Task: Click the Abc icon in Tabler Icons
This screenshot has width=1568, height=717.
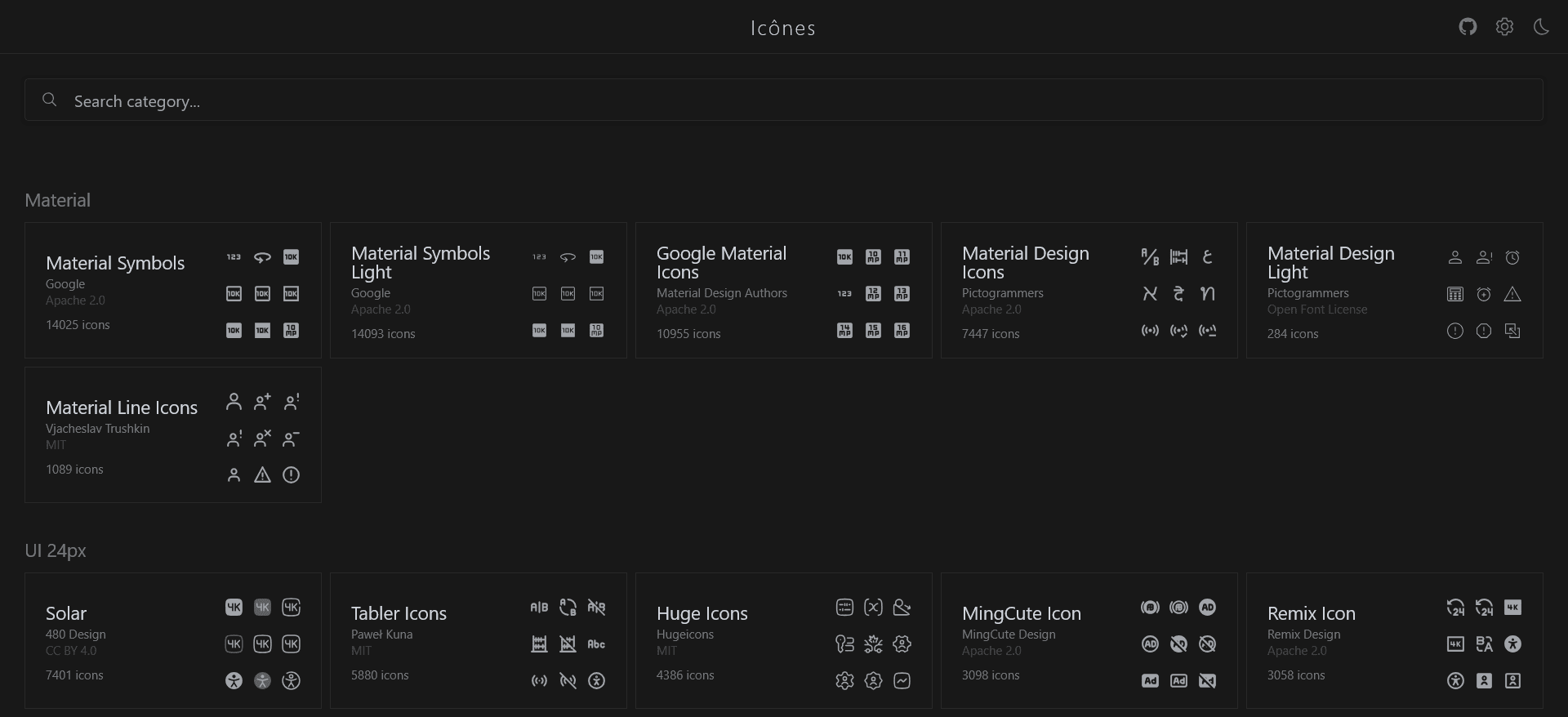Action: pos(596,644)
